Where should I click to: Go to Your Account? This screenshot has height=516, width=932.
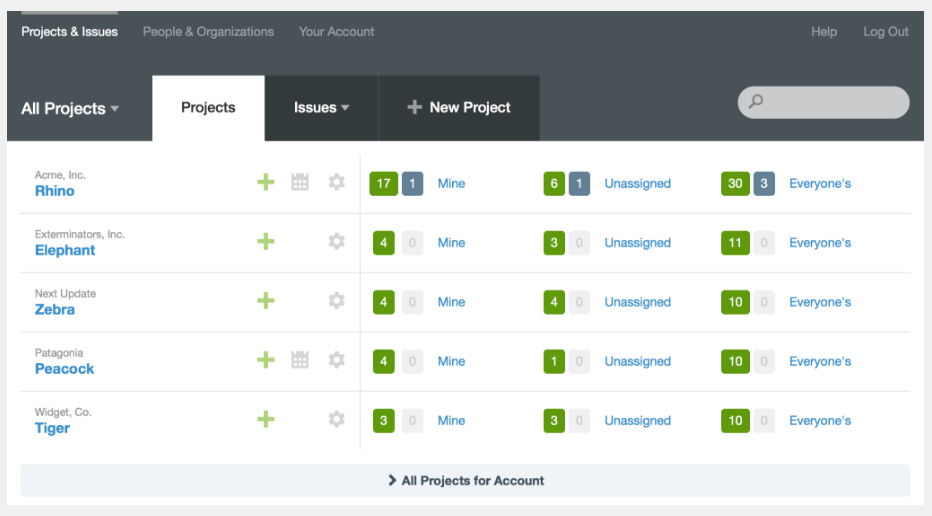click(336, 32)
